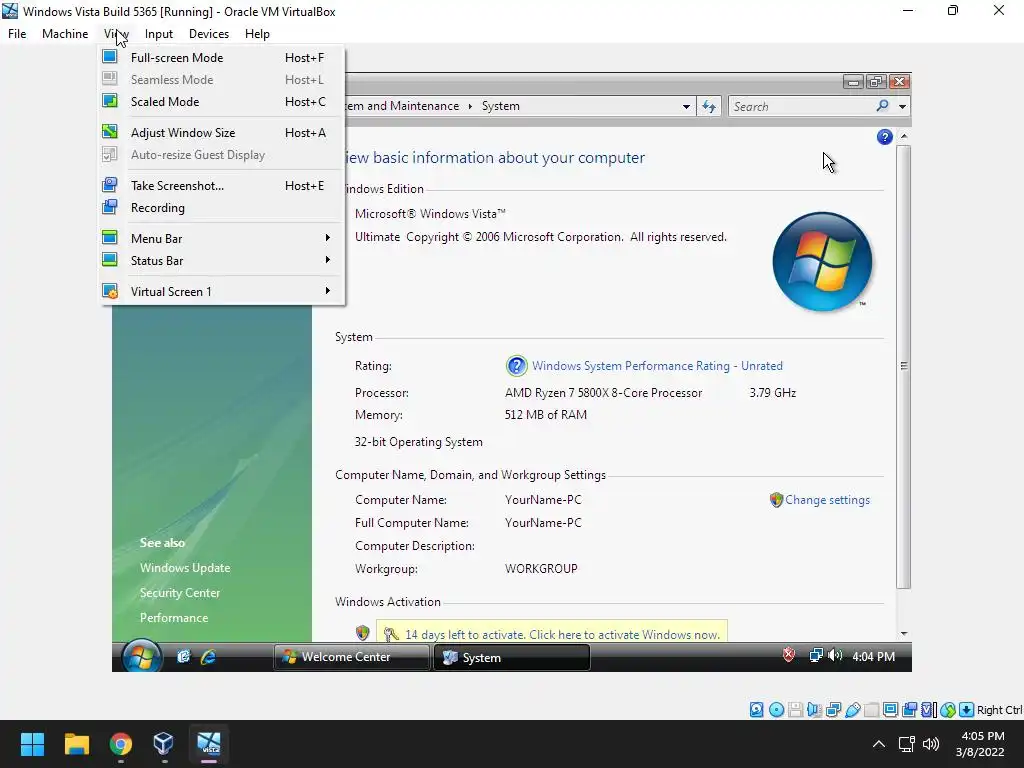This screenshot has width=1024, height=768.
Task: Click the scroll up arrow in System window
Action: coord(904,136)
